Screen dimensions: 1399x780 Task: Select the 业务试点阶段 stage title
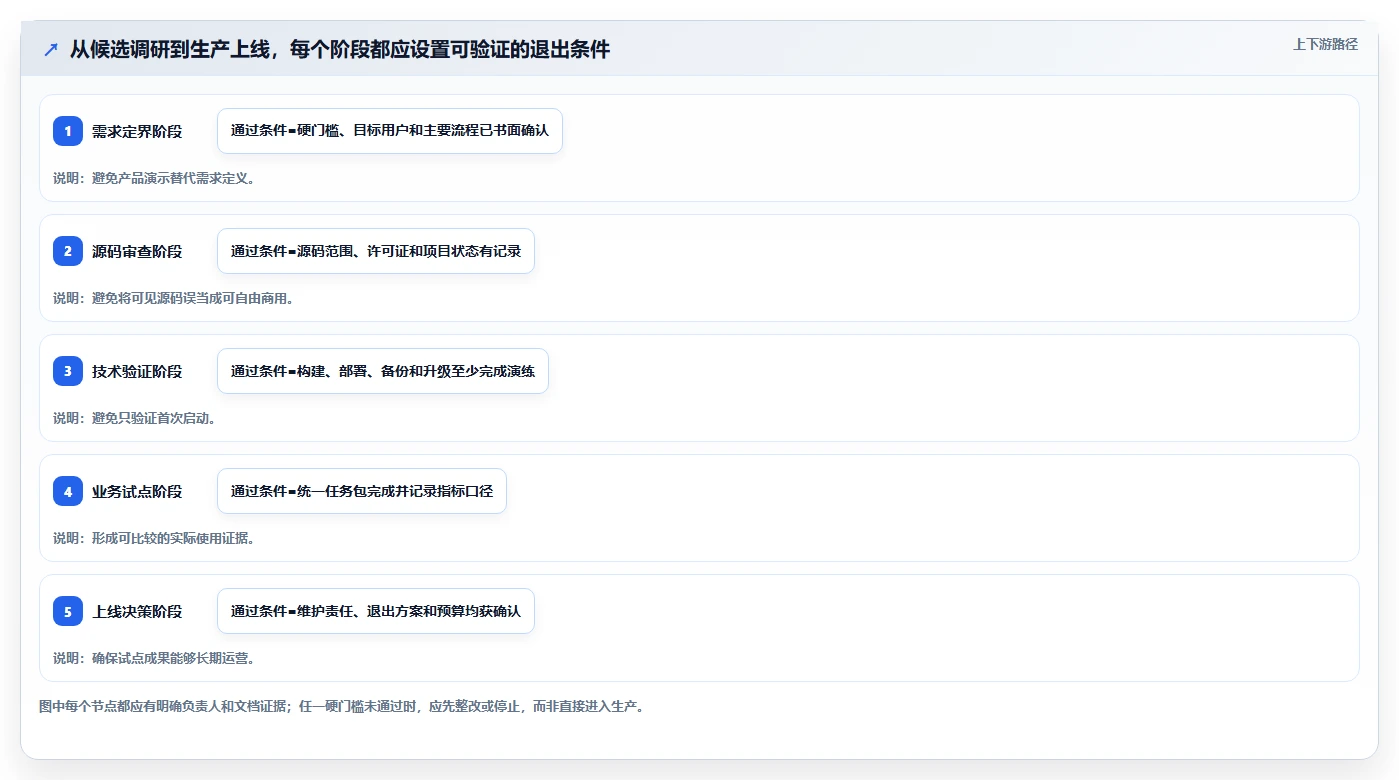pos(137,491)
